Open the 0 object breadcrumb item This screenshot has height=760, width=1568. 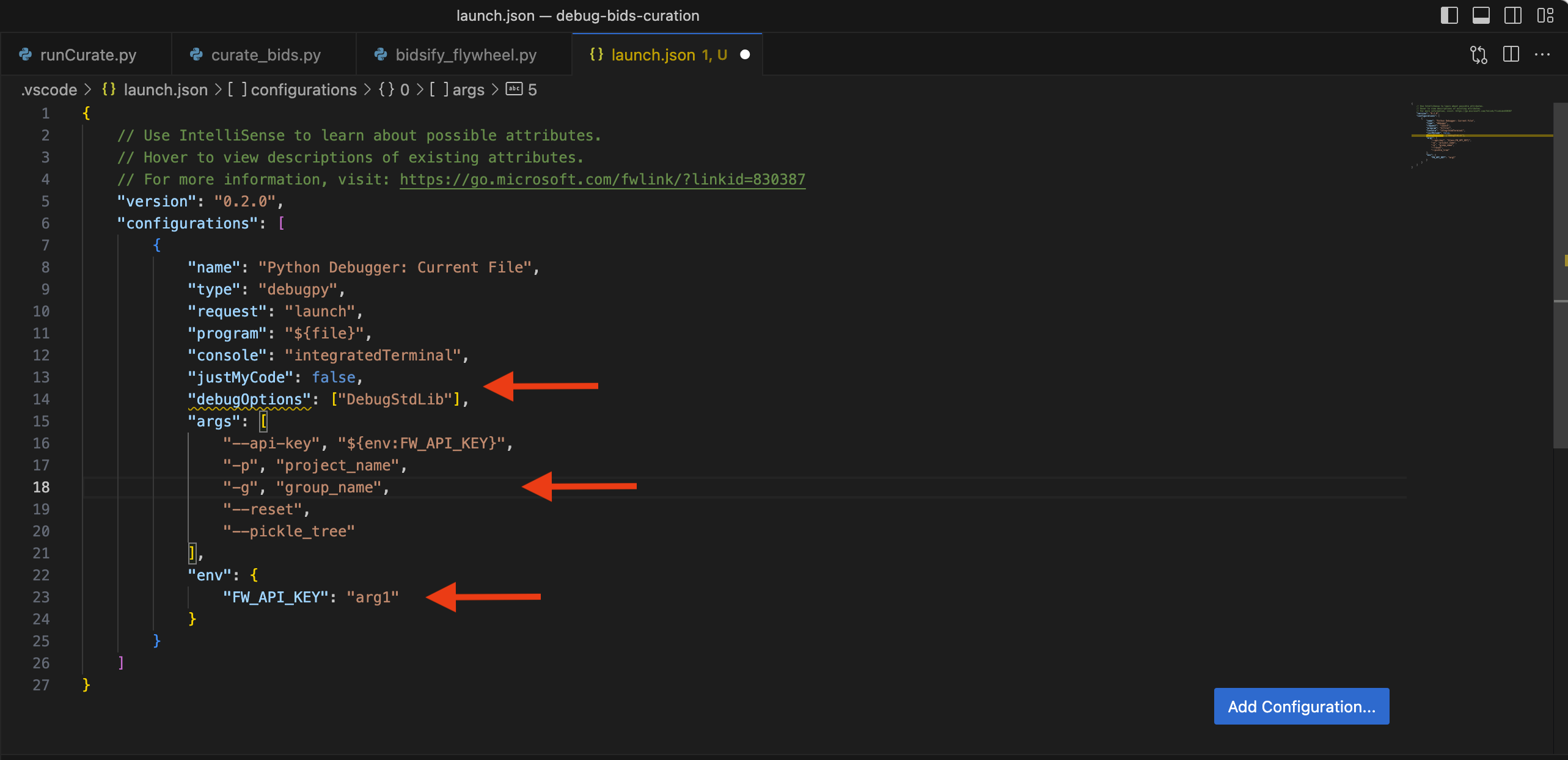click(394, 90)
